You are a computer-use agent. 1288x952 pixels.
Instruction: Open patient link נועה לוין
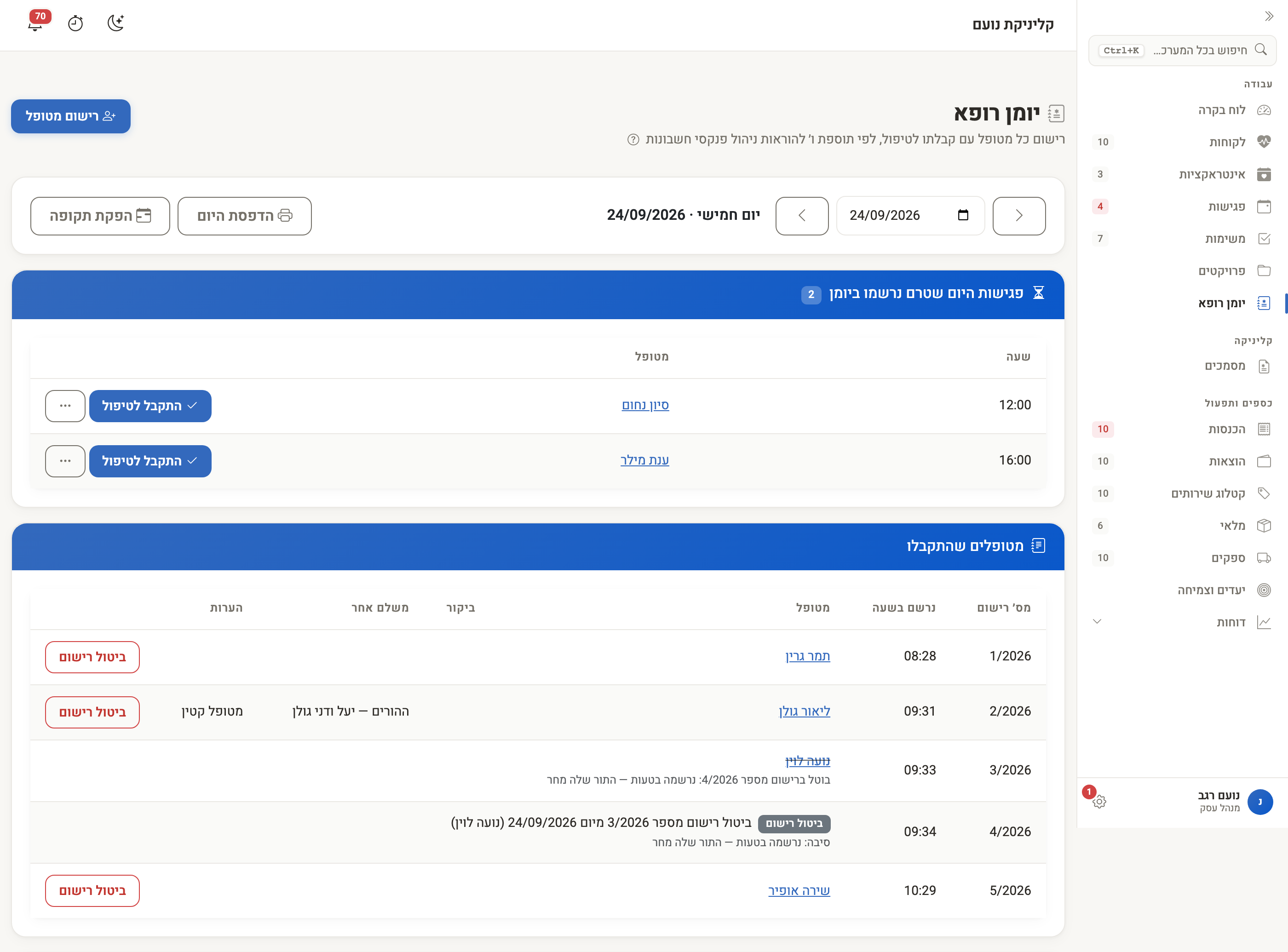(x=807, y=761)
